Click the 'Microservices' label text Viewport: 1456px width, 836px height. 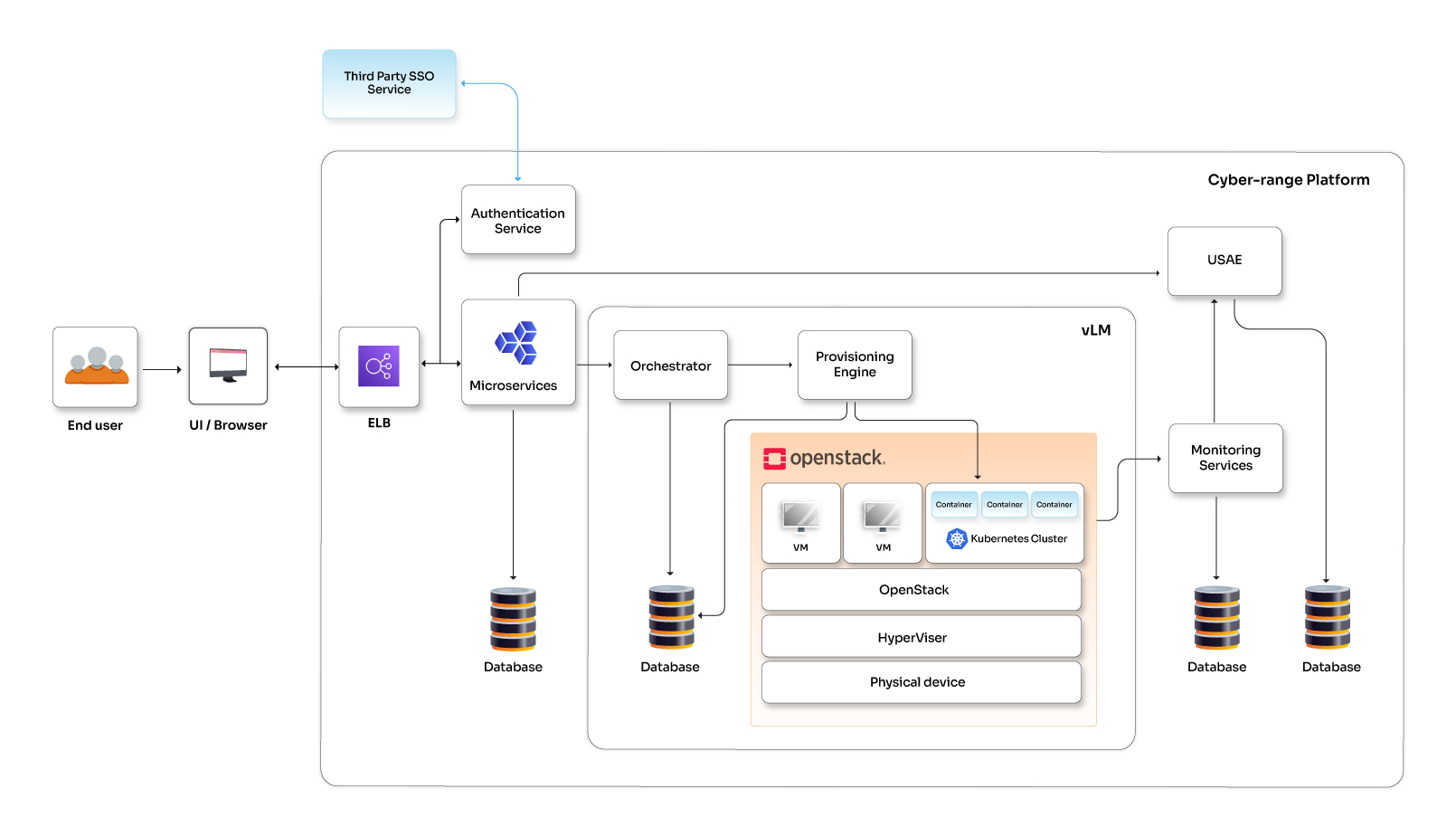coord(513,385)
